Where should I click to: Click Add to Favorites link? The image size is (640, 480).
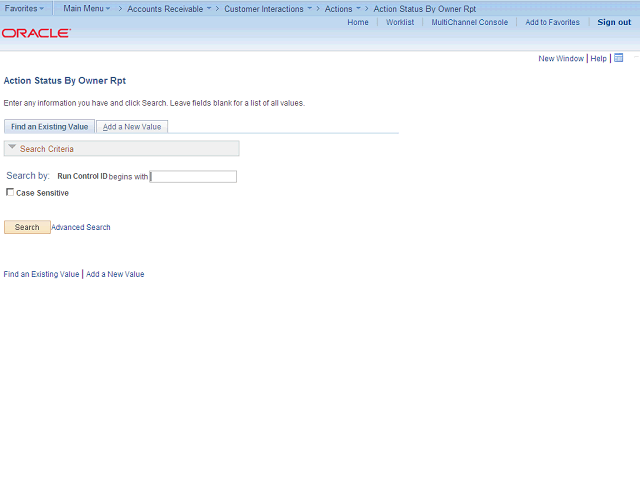552,22
